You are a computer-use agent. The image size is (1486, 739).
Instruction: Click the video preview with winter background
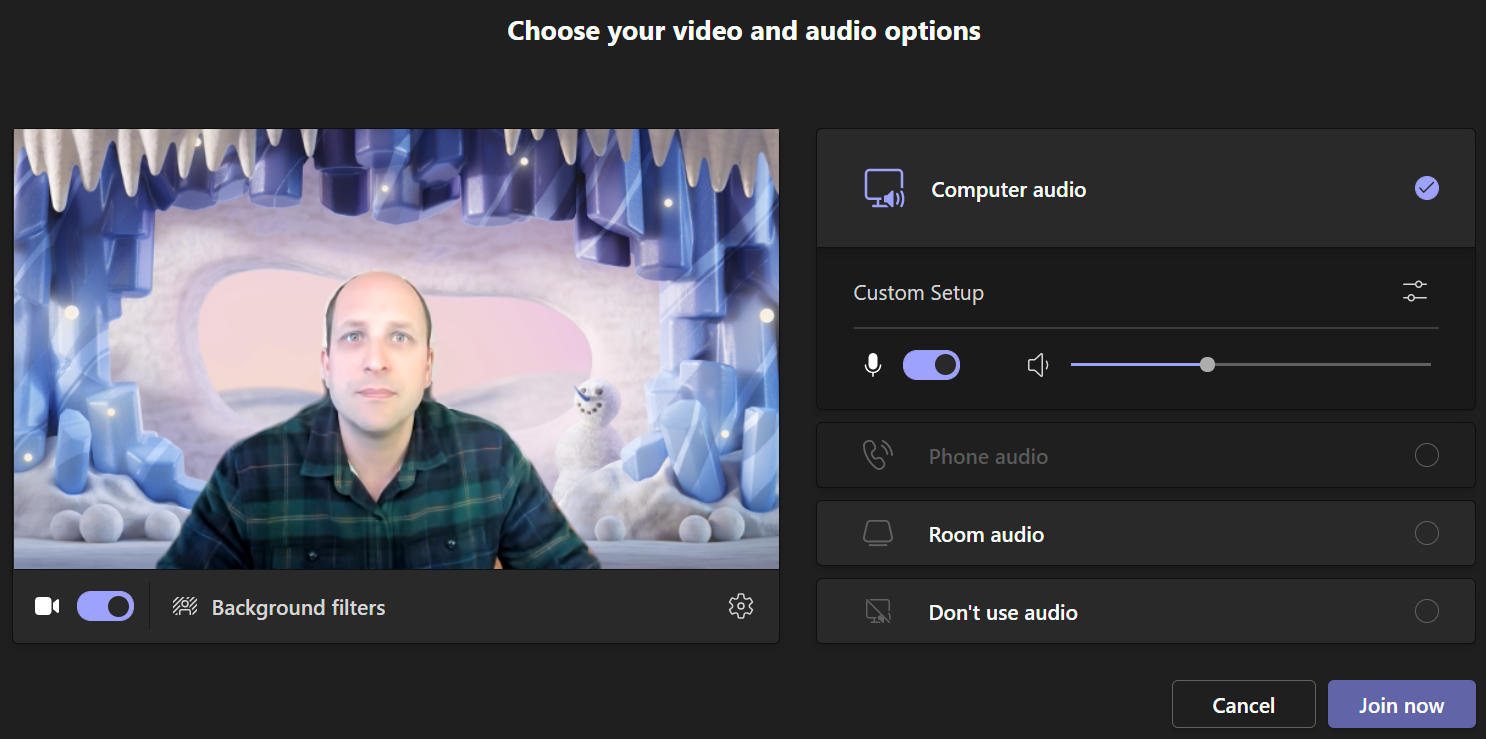pyautogui.click(x=396, y=349)
